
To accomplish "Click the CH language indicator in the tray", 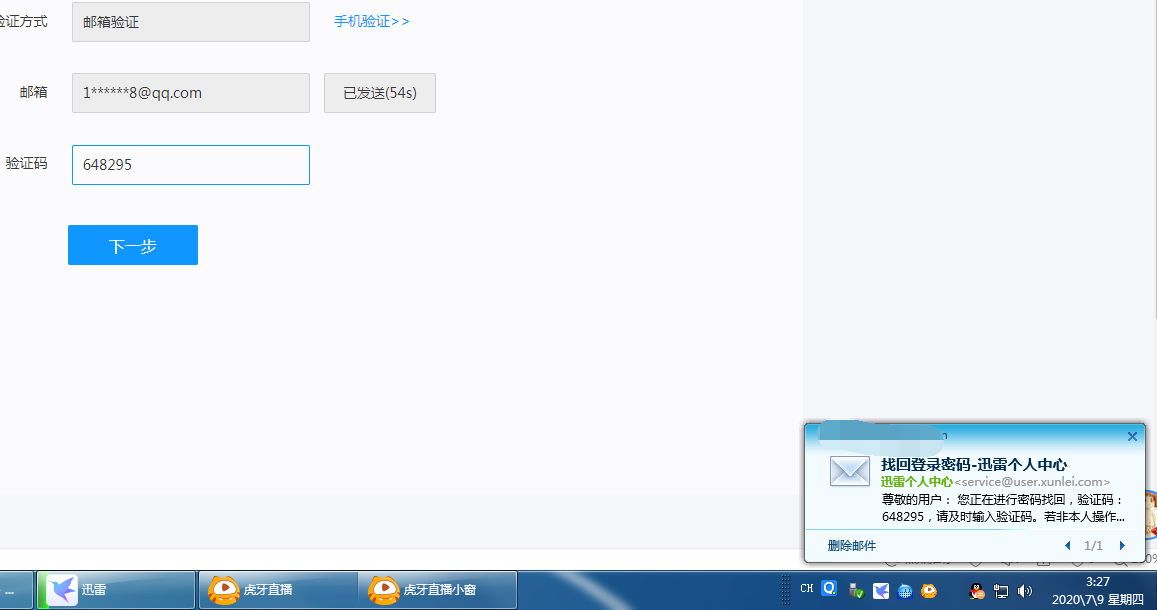I will point(806,590).
